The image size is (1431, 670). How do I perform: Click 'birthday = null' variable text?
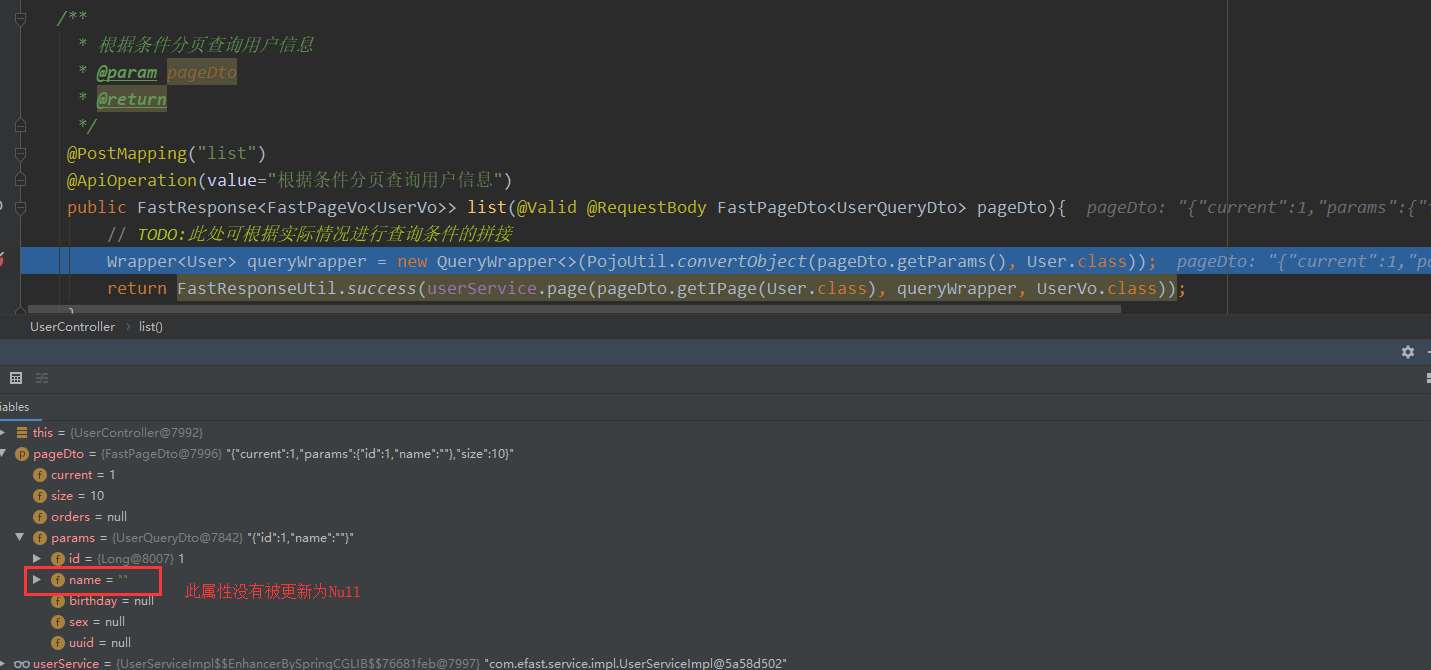111,601
